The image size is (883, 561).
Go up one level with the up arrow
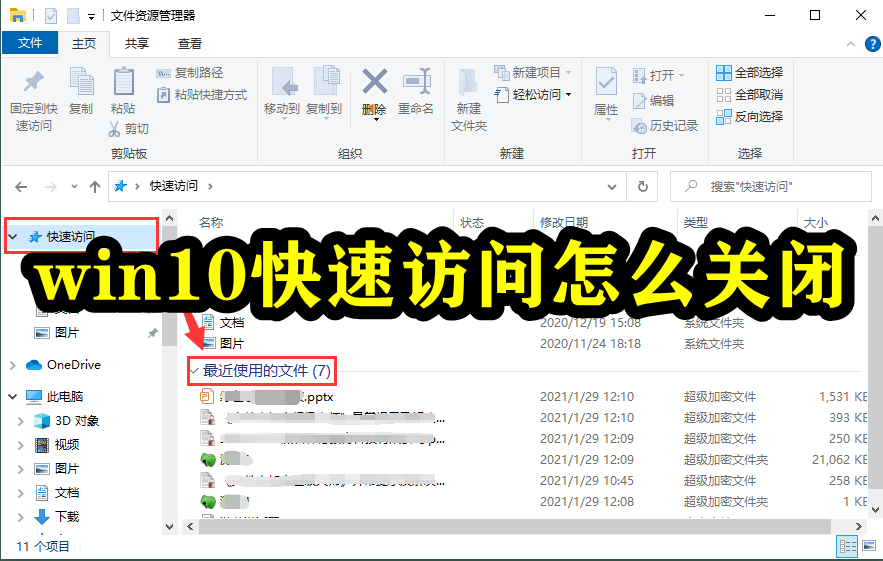point(95,186)
